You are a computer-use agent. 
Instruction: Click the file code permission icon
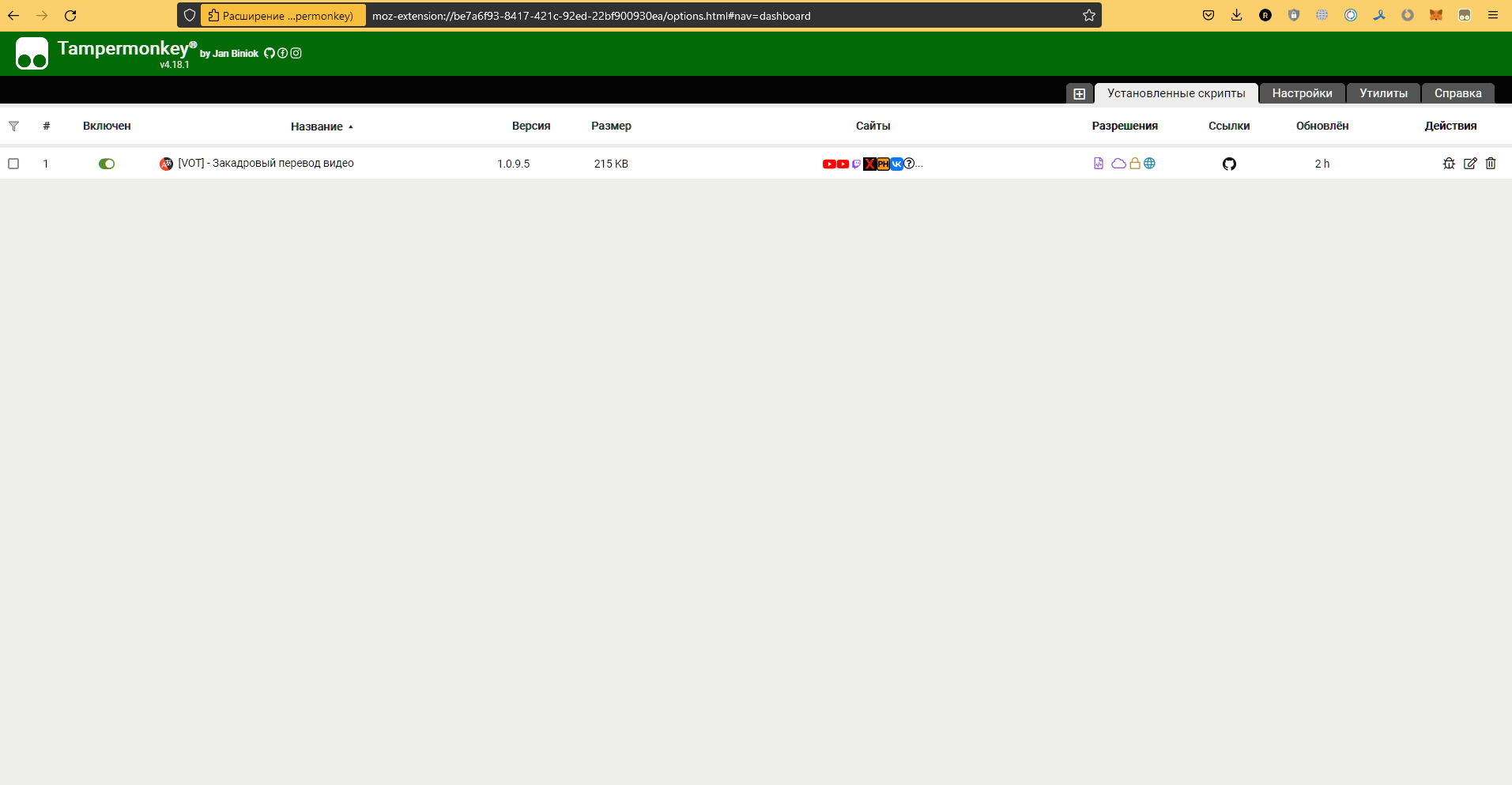coord(1099,164)
